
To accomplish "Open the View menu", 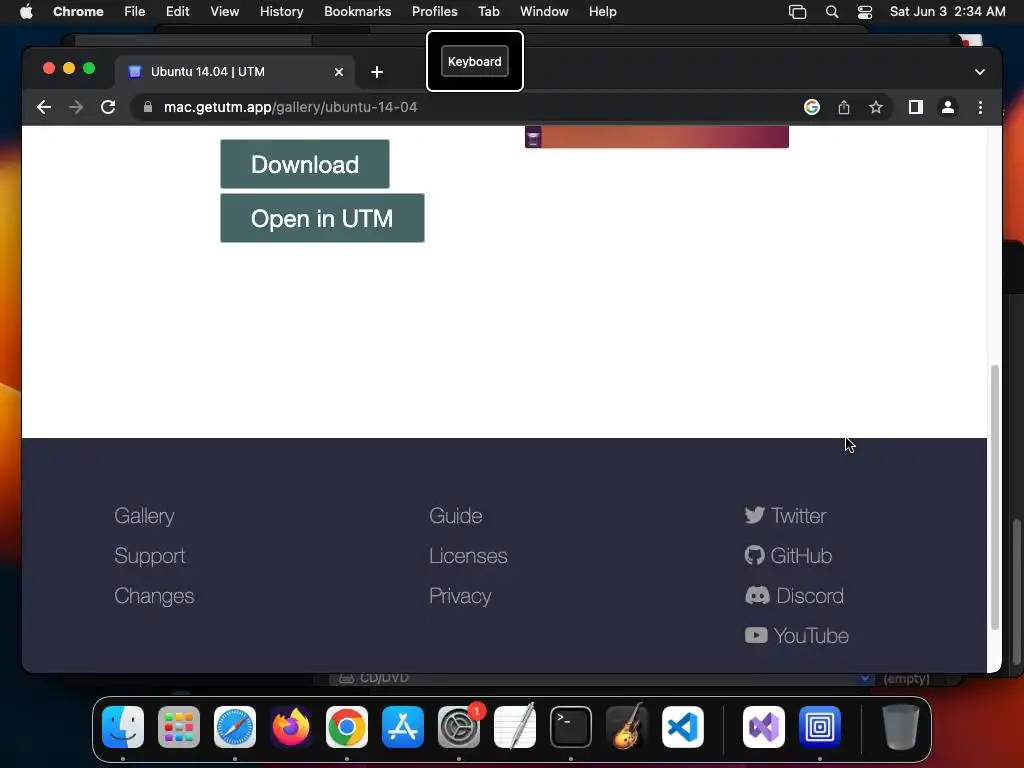I will pyautogui.click(x=225, y=12).
